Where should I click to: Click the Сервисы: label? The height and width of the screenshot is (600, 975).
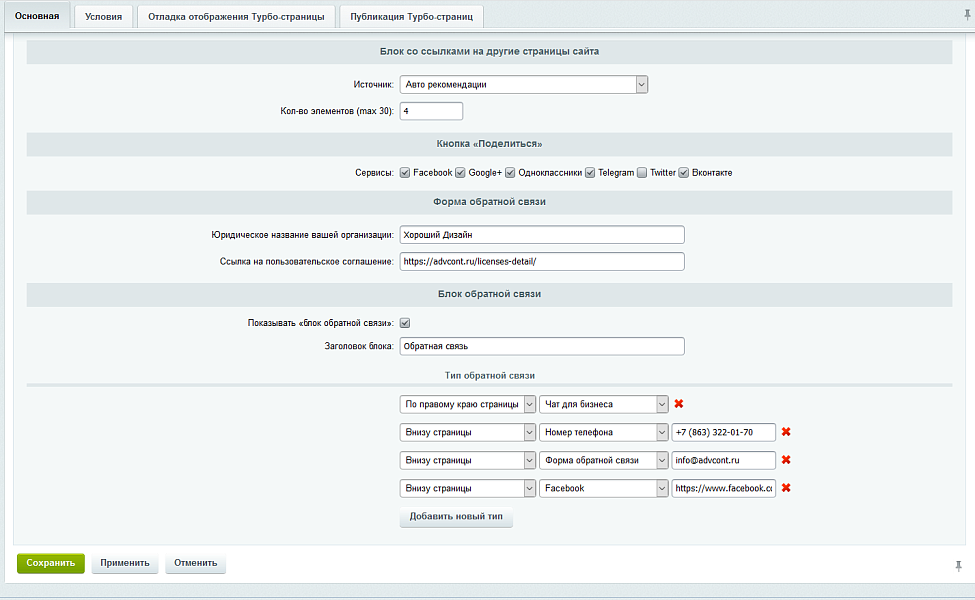click(x=374, y=173)
